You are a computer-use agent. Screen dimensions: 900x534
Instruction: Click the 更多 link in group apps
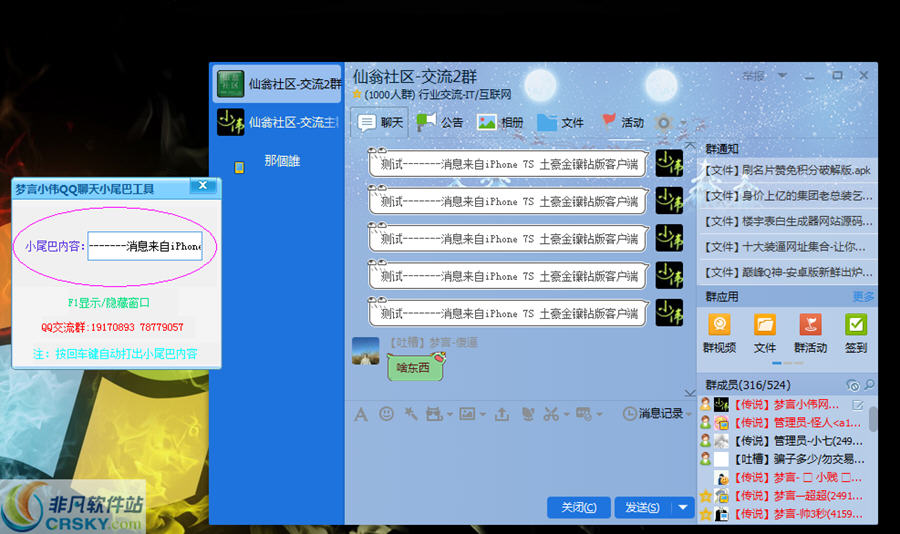tap(863, 296)
